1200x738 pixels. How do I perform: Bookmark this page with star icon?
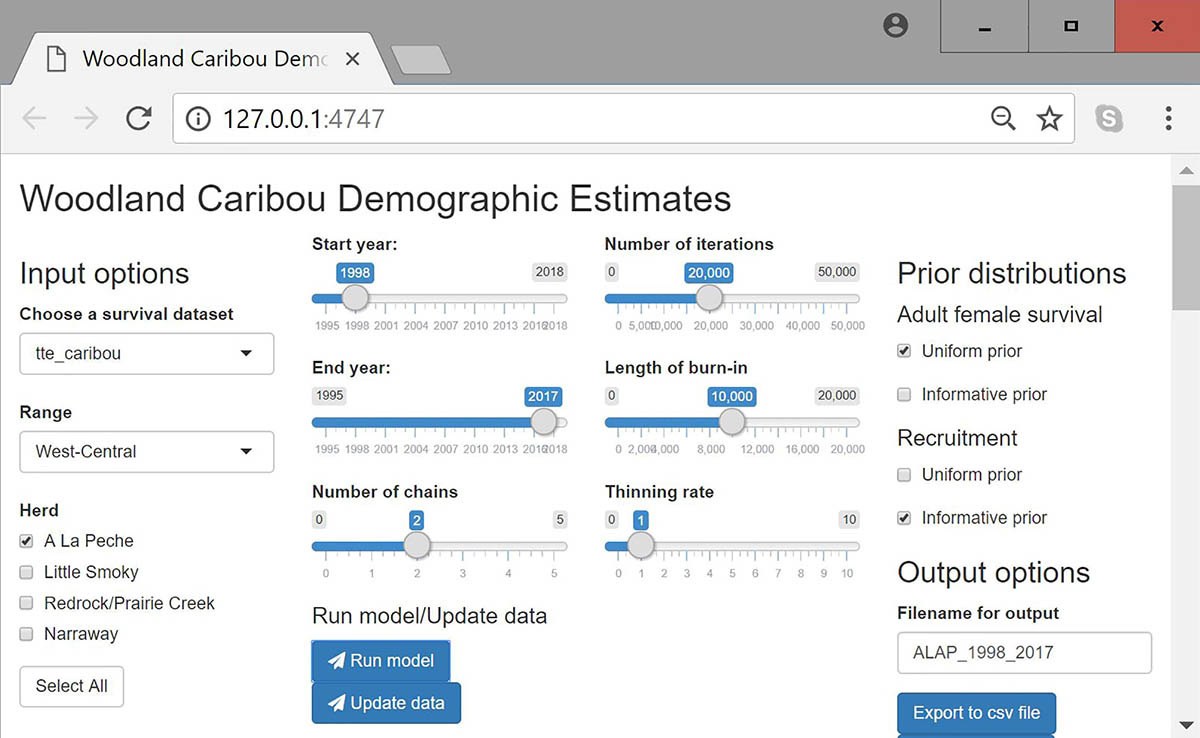pyautogui.click(x=1049, y=119)
